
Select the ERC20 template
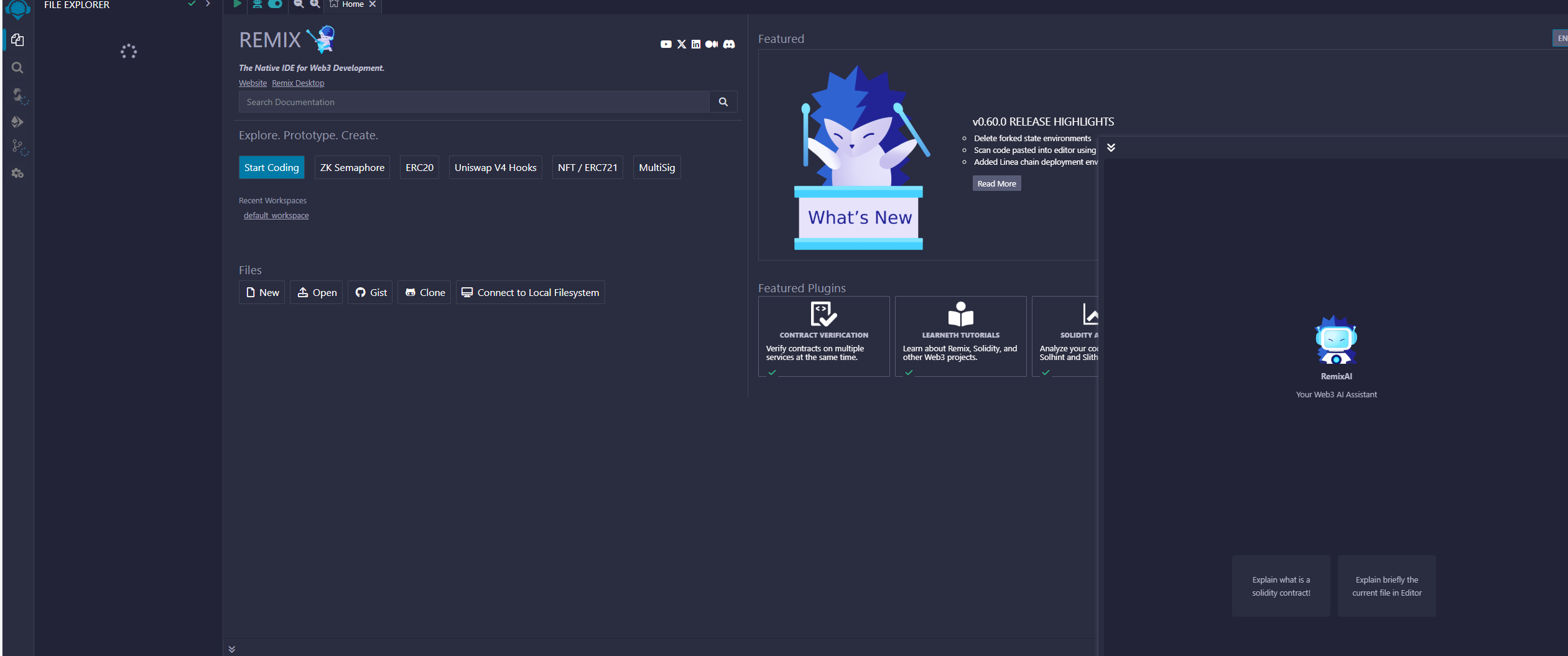(420, 167)
